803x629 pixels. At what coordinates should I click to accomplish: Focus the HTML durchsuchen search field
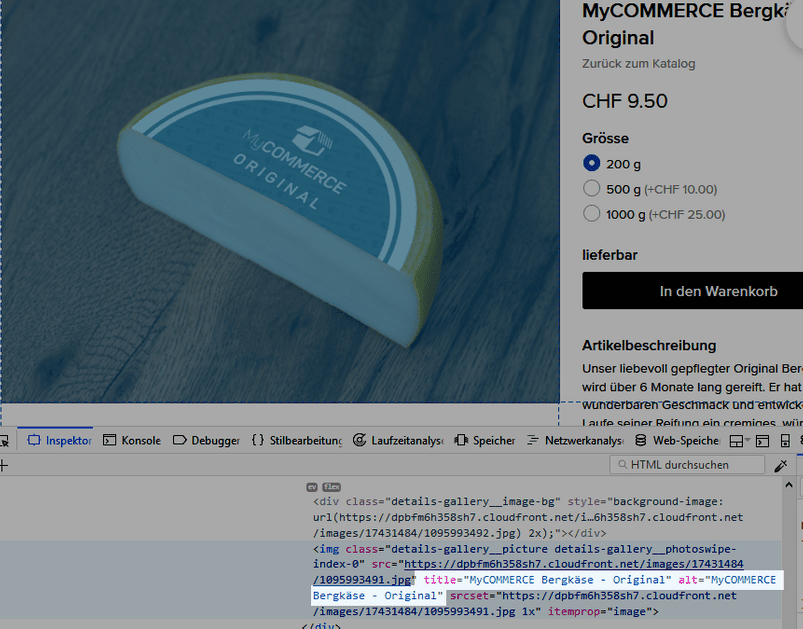[x=687, y=465]
